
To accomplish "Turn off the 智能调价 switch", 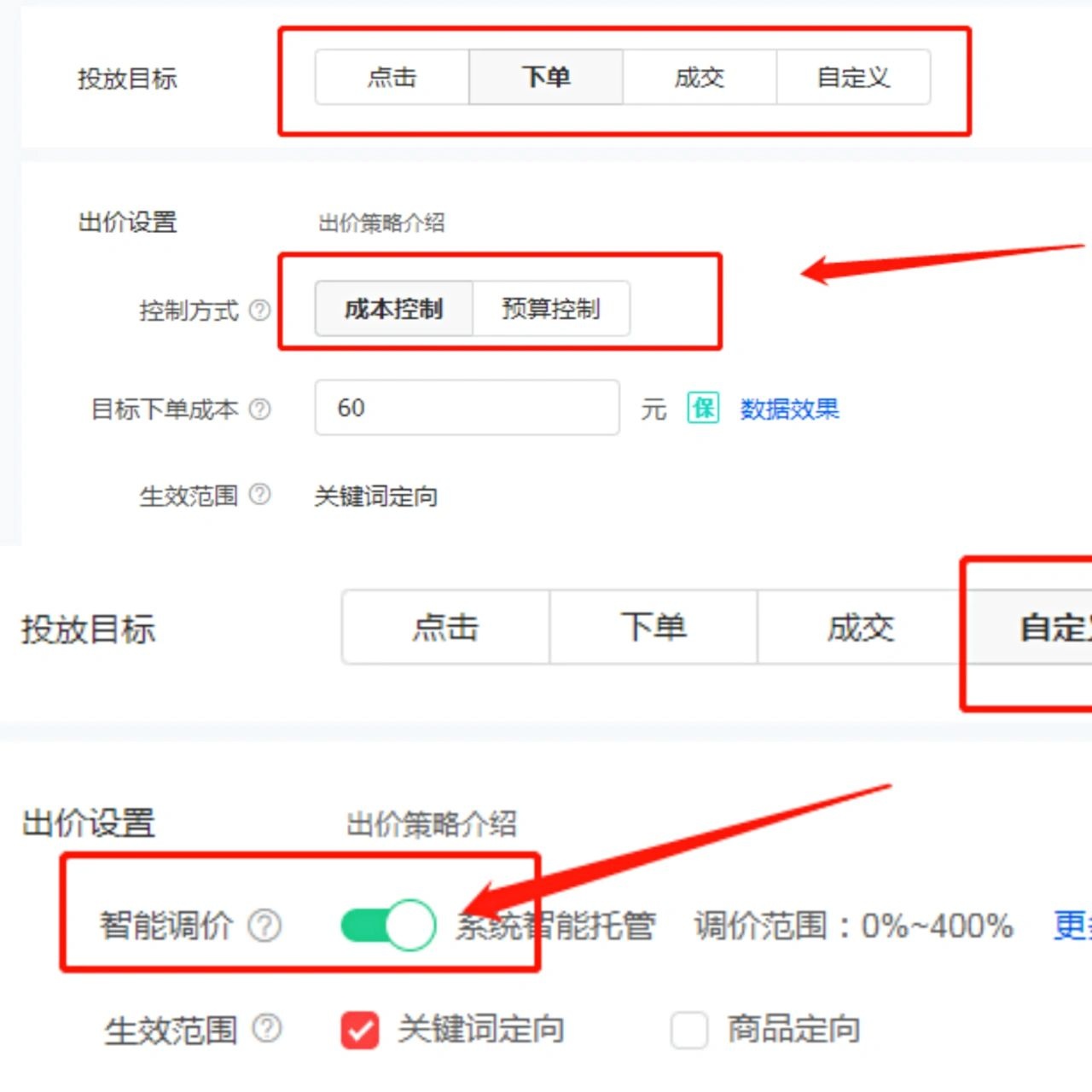I will pyautogui.click(x=388, y=926).
